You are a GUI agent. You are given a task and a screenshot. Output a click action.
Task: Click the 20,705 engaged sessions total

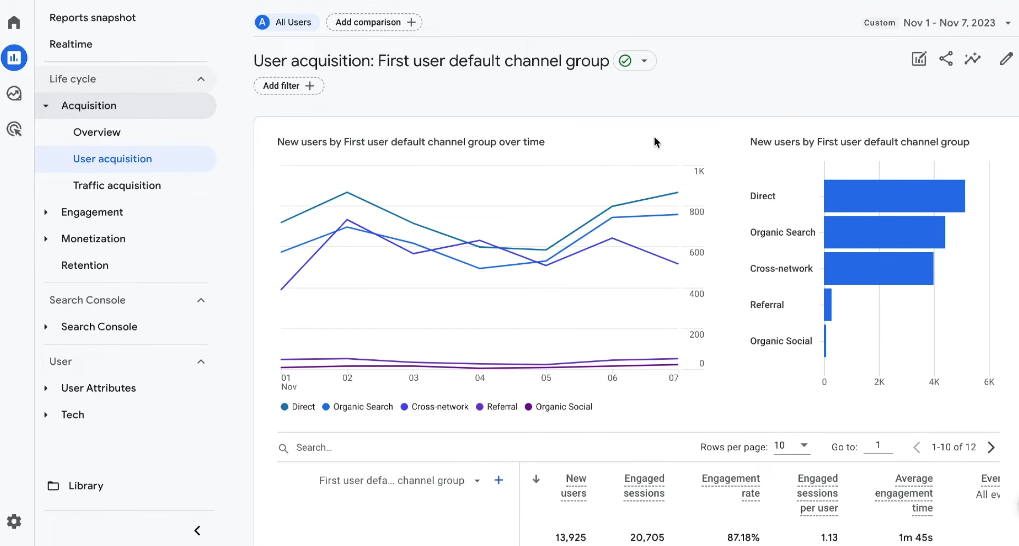point(647,538)
